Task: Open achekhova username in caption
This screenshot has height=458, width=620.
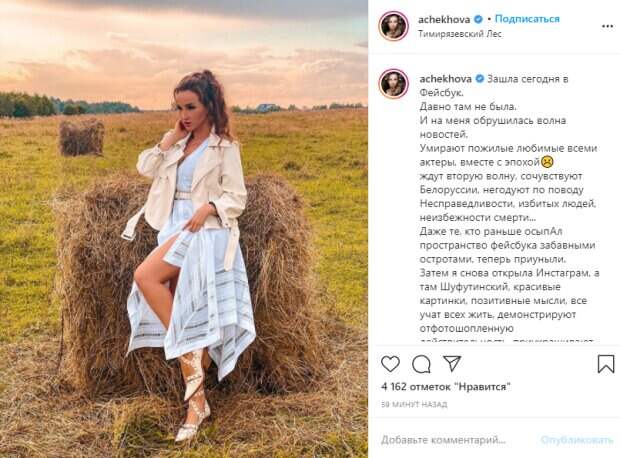Action: 446,79
